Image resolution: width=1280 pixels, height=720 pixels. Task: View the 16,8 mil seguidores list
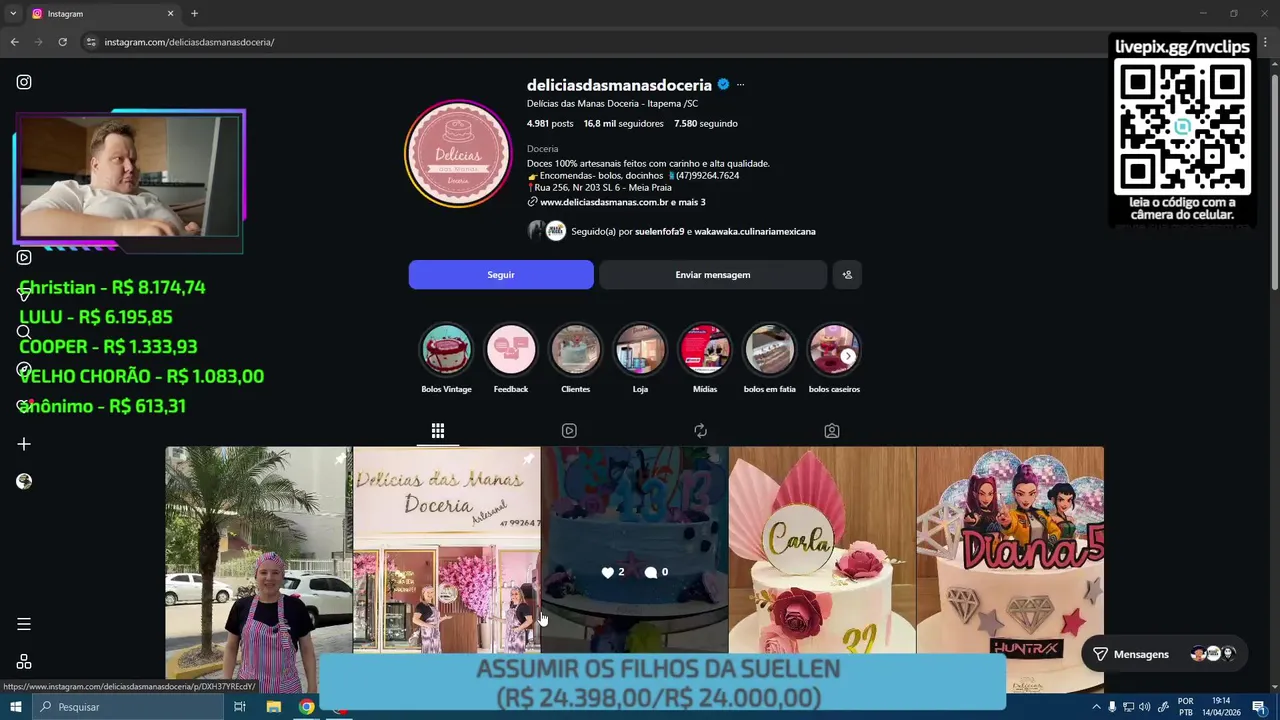pyautogui.click(x=623, y=124)
